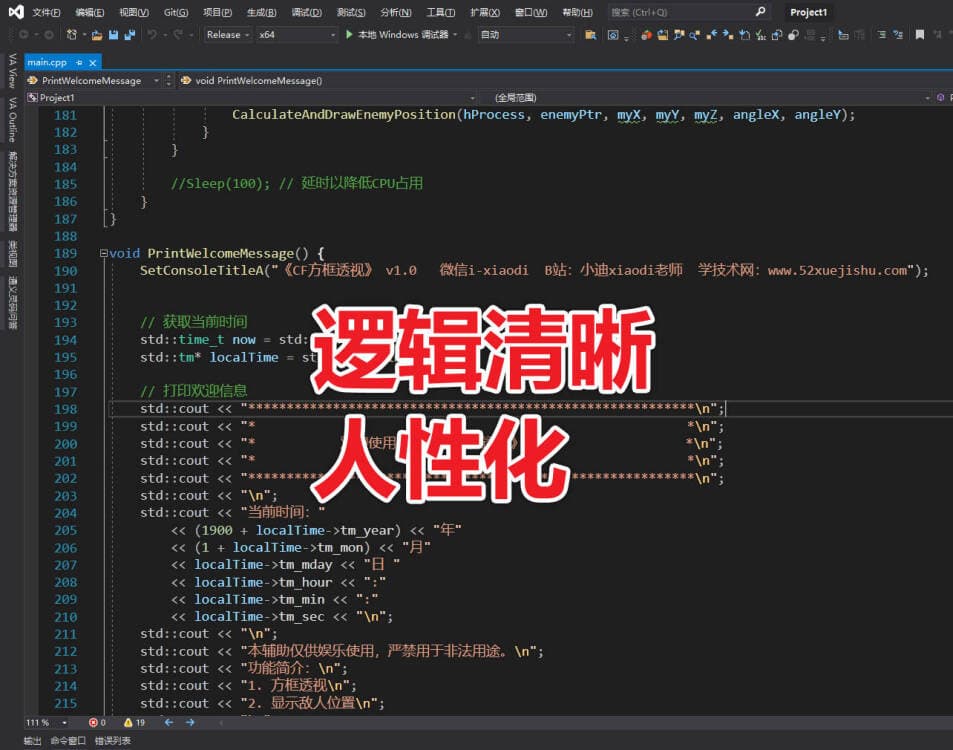This screenshot has height=750, width=953.
Task: Toggle the bookmark icon in toolbar
Action: (919, 34)
